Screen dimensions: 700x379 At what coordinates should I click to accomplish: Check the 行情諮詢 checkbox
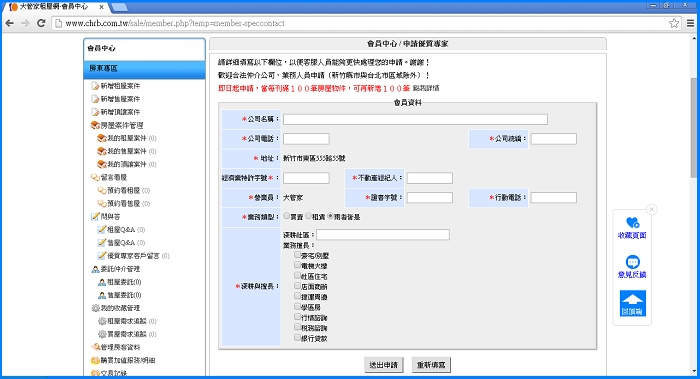297,317
